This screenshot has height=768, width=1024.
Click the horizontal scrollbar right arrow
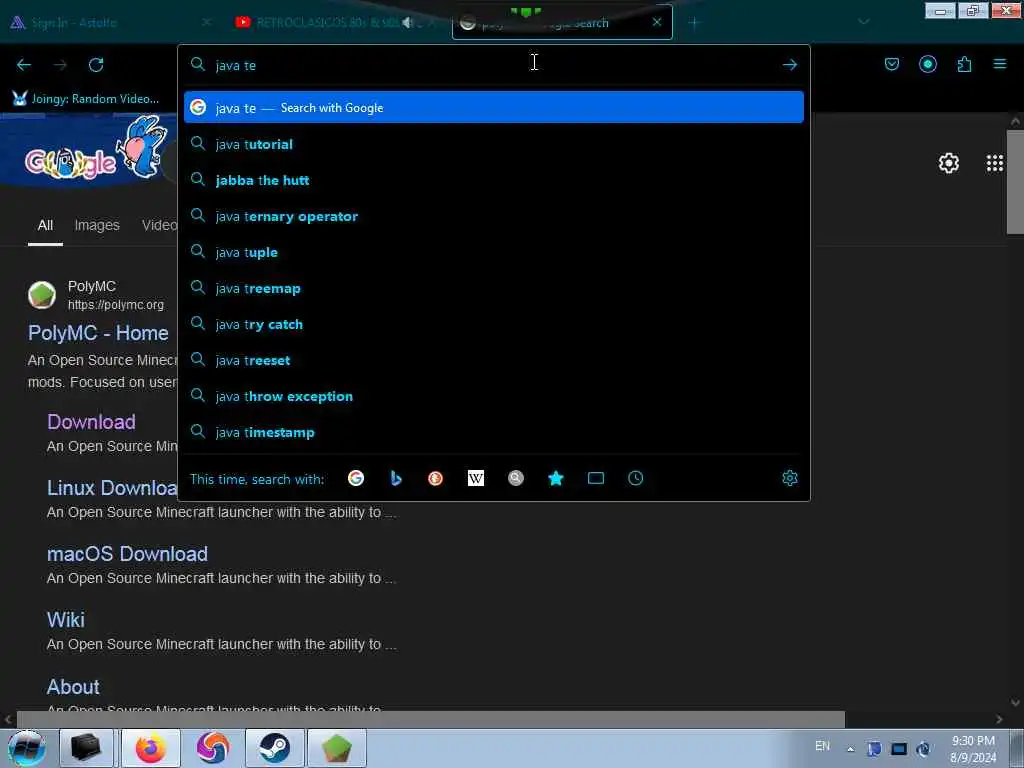999,719
